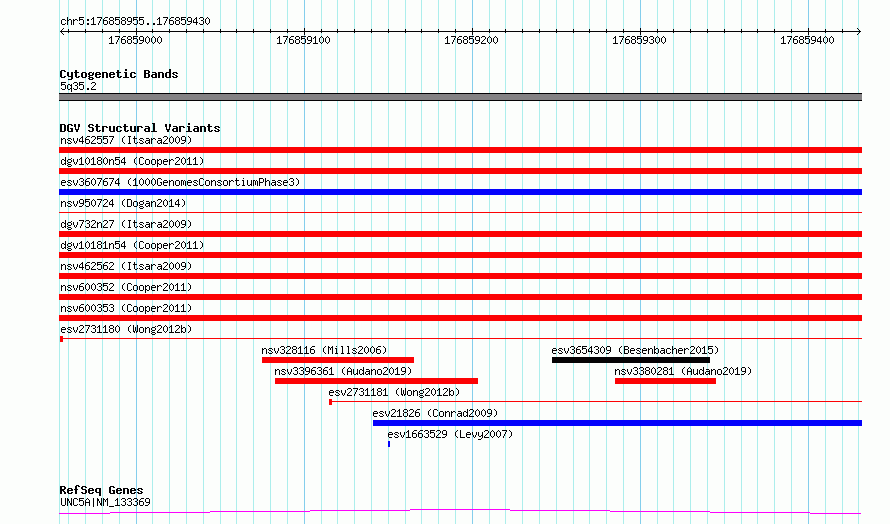Click the 176859200 ruler position label
The height and width of the screenshot is (524, 890).
tap(471, 40)
